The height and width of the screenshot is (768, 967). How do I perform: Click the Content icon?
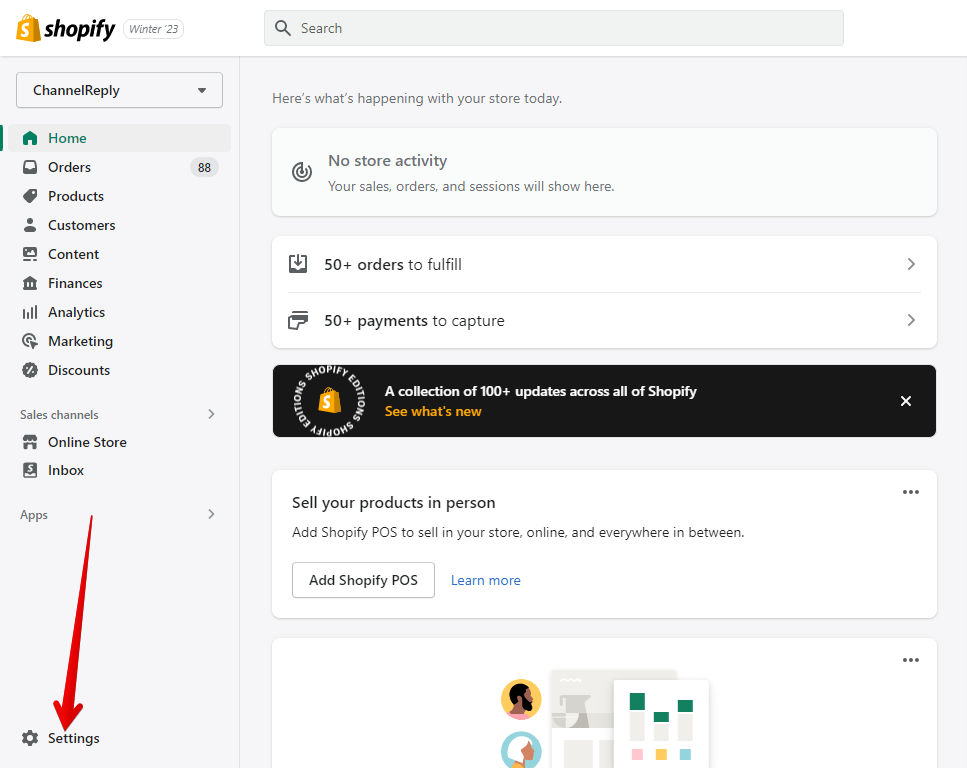coord(30,254)
